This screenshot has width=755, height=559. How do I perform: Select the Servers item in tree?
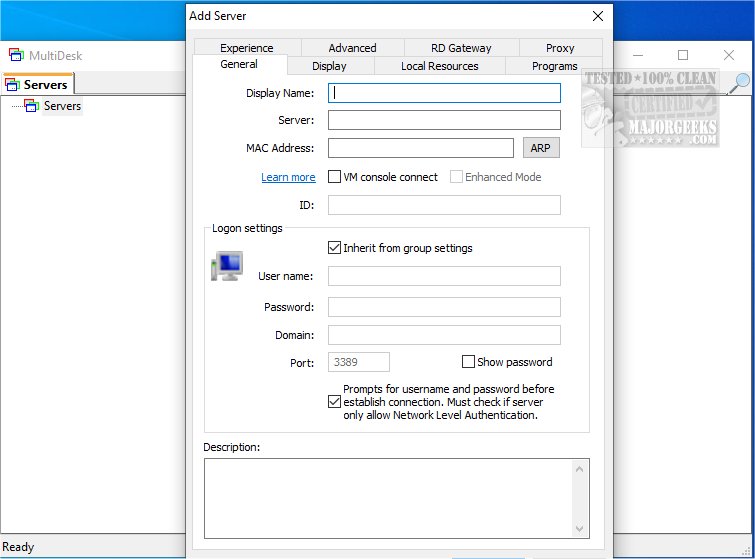(62, 106)
